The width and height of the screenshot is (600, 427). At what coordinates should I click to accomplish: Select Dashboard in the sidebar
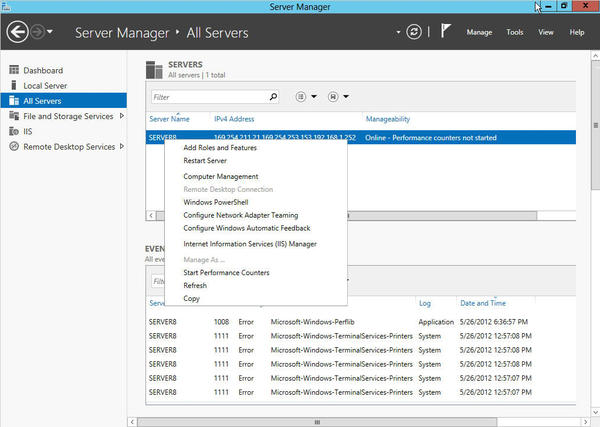tap(43, 70)
